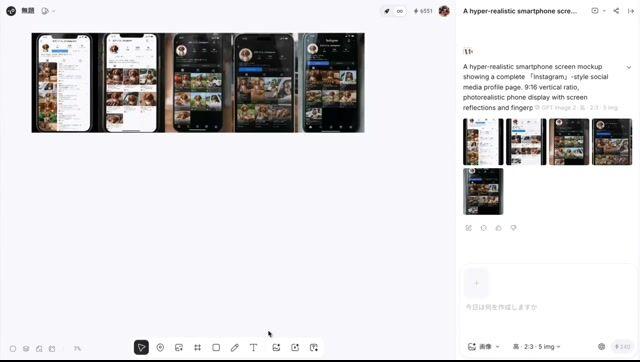Pick the rectangle shape tool

click(x=216, y=347)
